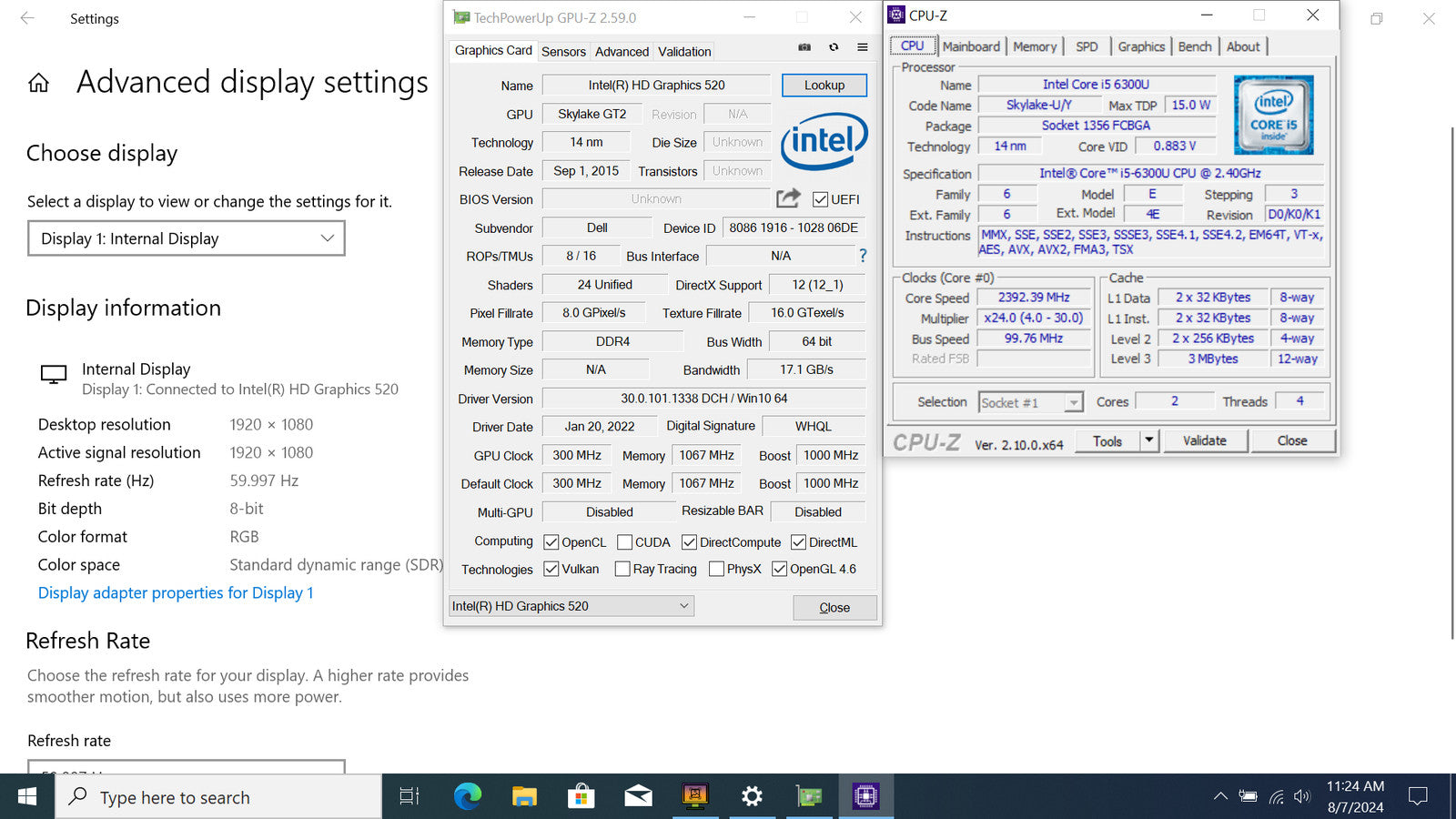The width and height of the screenshot is (1456, 819).
Task: Expand the Display 1: Internal Display dropdown
Action: (187, 238)
